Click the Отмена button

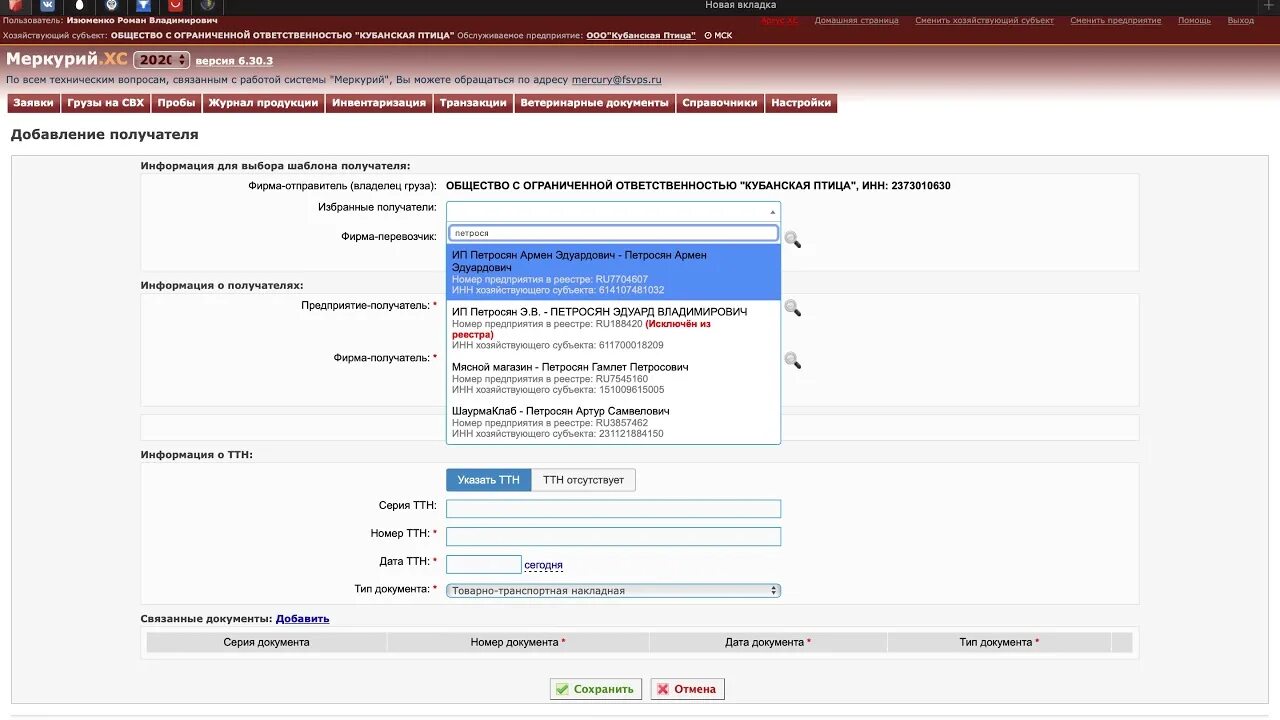(x=687, y=689)
